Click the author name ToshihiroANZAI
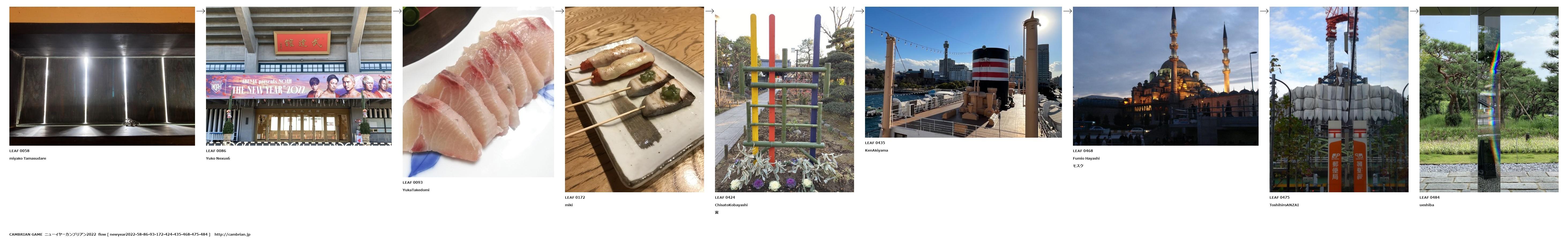The height and width of the screenshot is (241, 1568). 1284,205
